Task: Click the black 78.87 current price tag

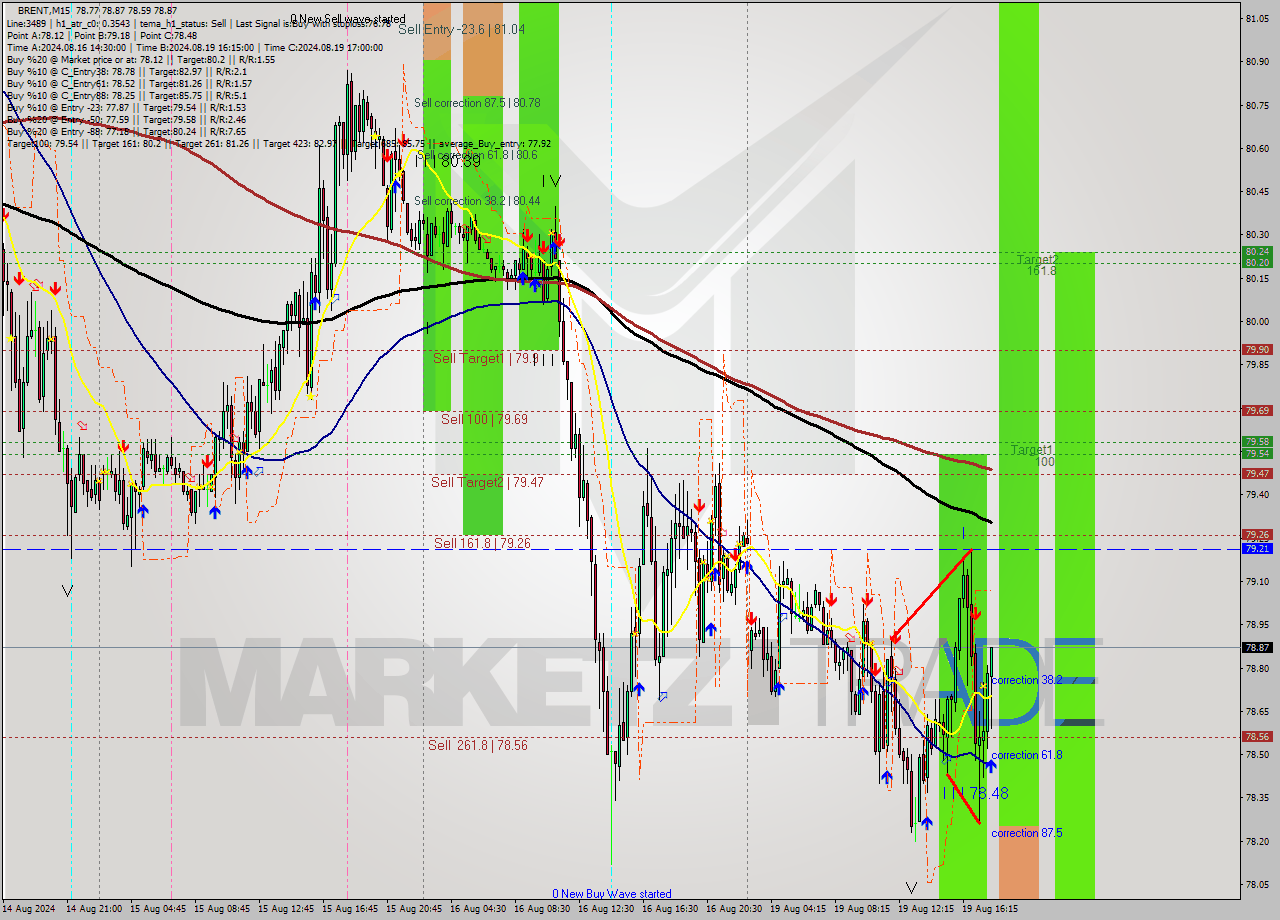Action: click(x=1257, y=648)
